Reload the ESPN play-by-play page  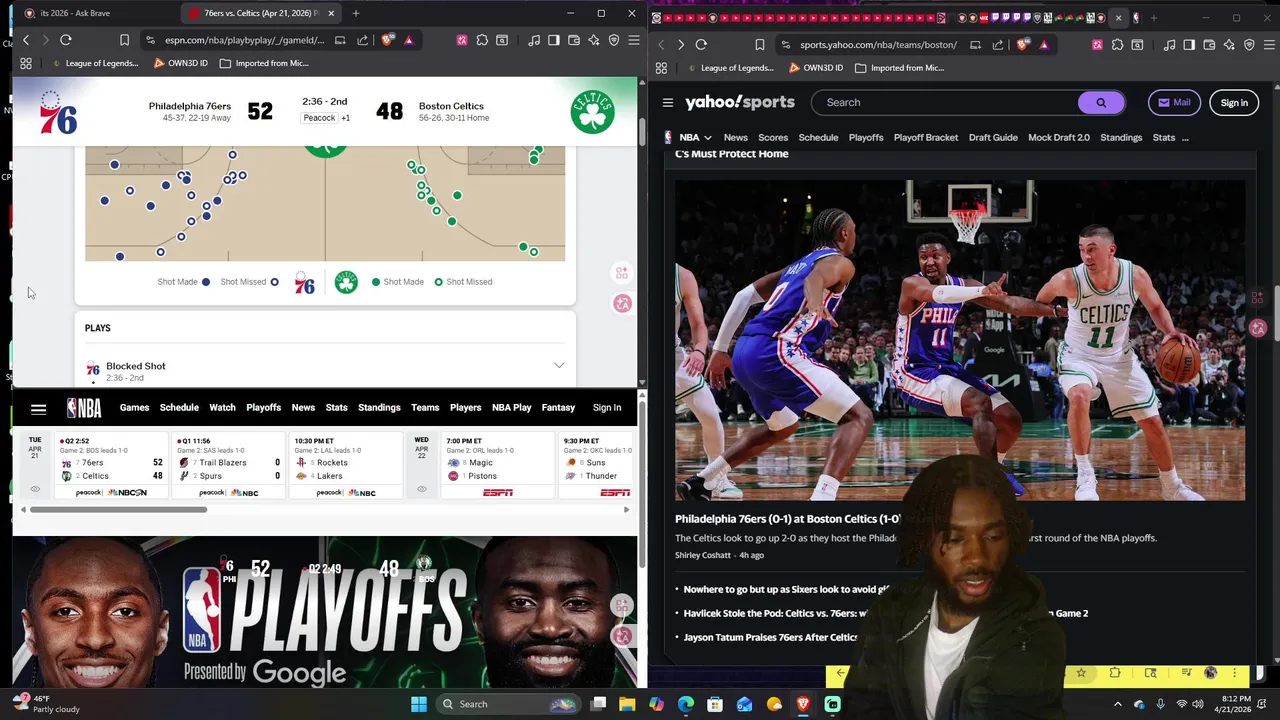(66, 40)
